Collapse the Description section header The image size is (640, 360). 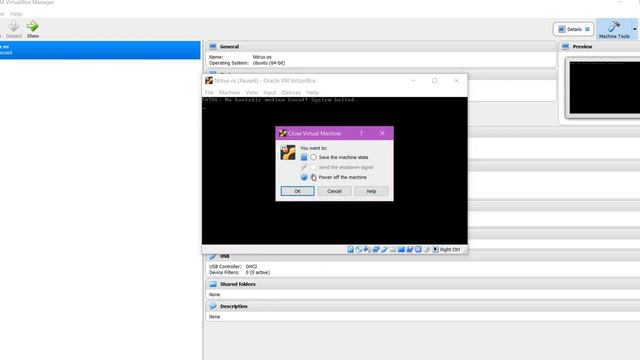click(x=423, y=306)
